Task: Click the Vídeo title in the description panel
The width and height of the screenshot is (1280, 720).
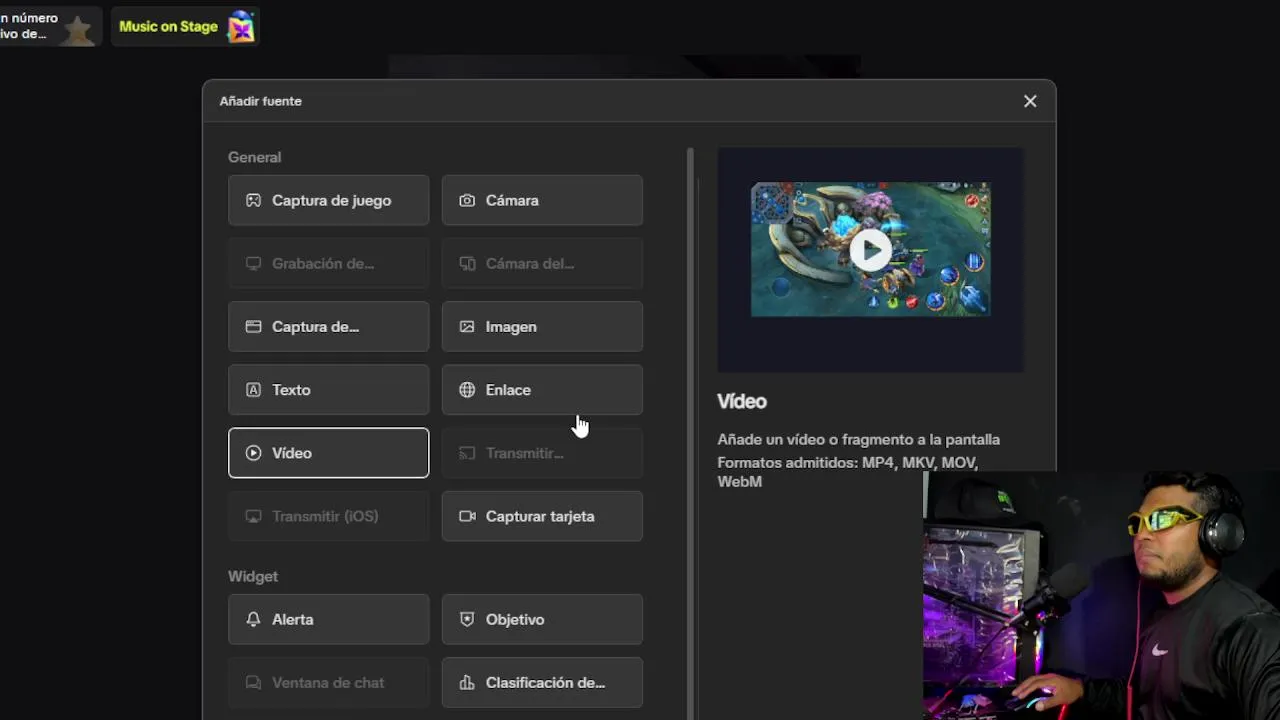Action: coord(742,401)
